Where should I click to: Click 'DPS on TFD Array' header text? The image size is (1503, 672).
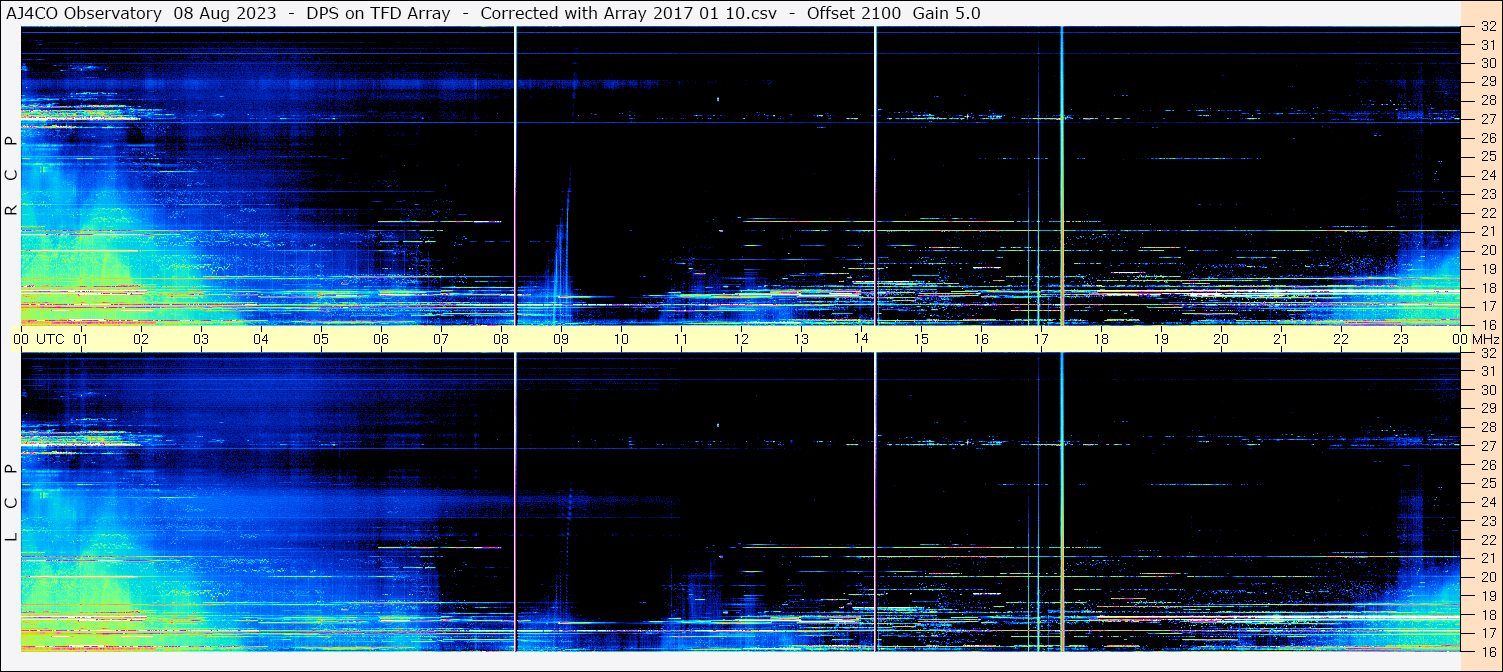coord(378,14)
